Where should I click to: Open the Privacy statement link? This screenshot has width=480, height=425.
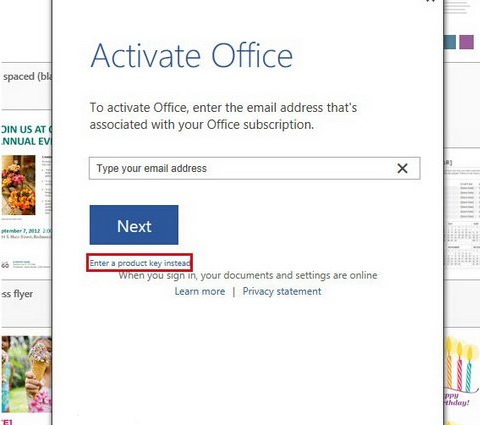282,291
